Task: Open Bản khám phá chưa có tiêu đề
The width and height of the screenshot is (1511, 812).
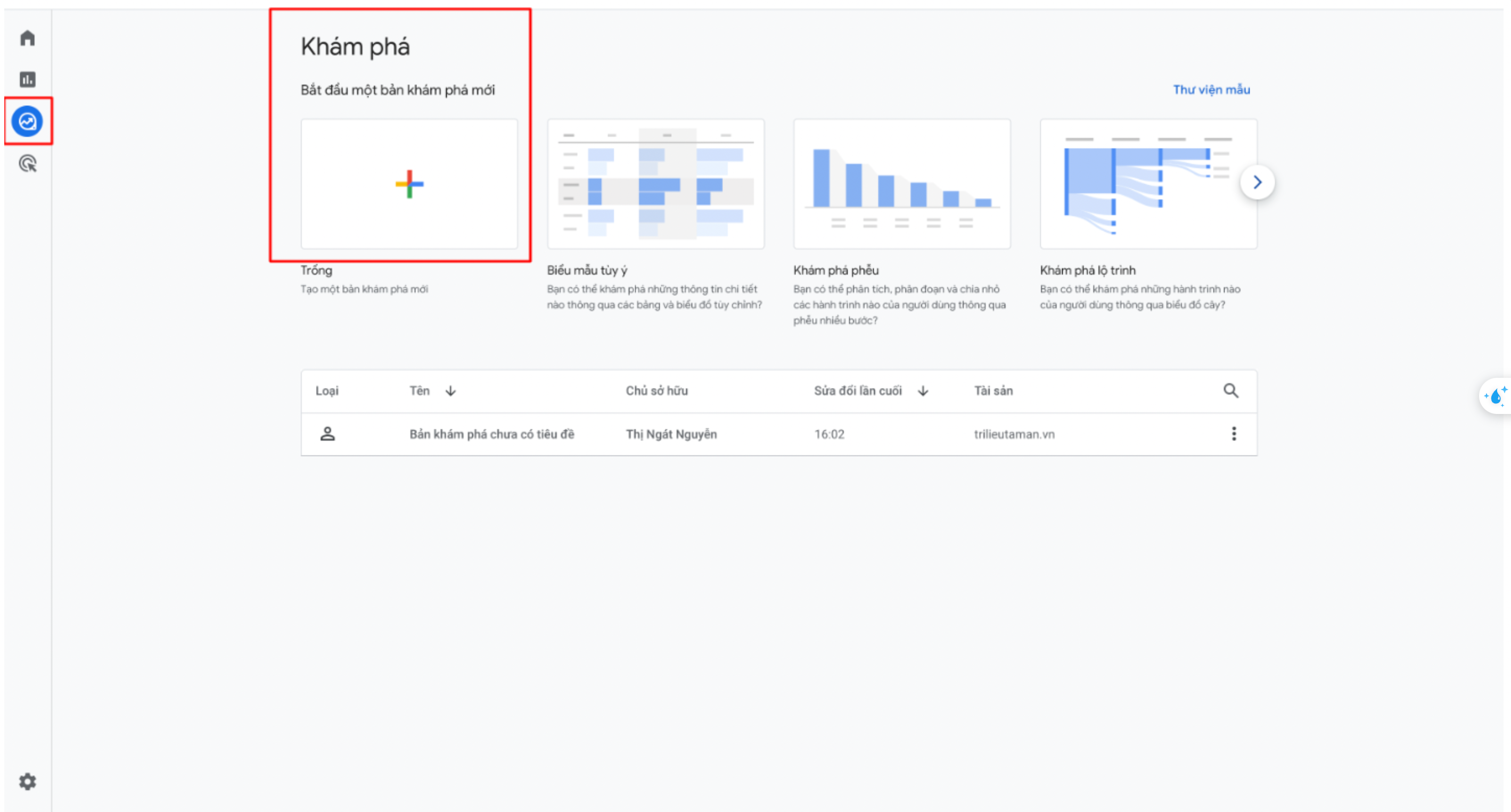Action: pyautogui.click(x=491, y=434)
